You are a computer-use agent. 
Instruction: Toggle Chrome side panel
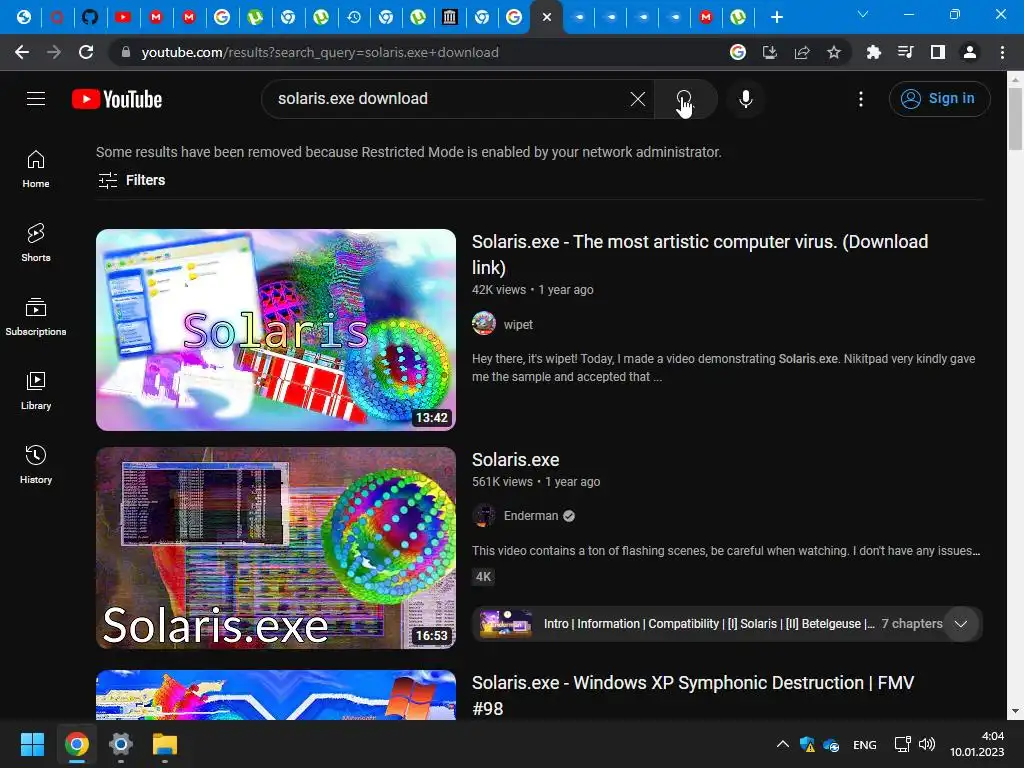(938, 52)
